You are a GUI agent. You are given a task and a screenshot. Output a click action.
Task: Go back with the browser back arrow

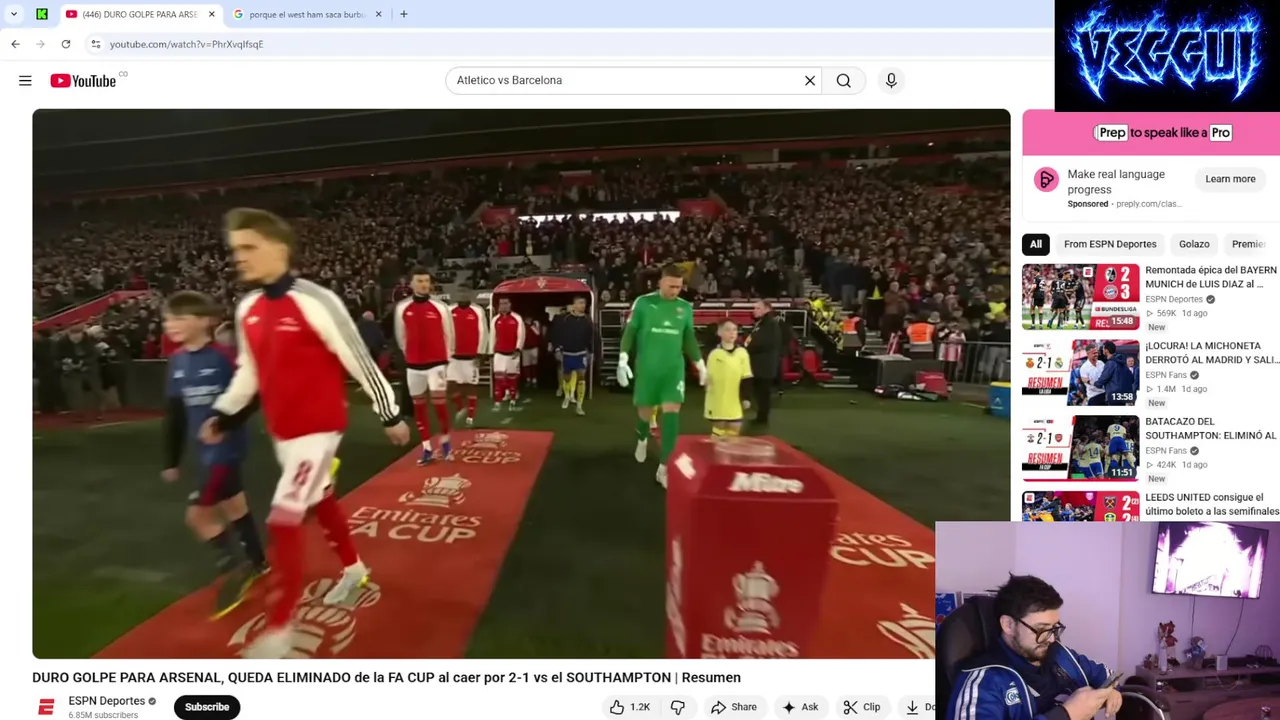15,44
